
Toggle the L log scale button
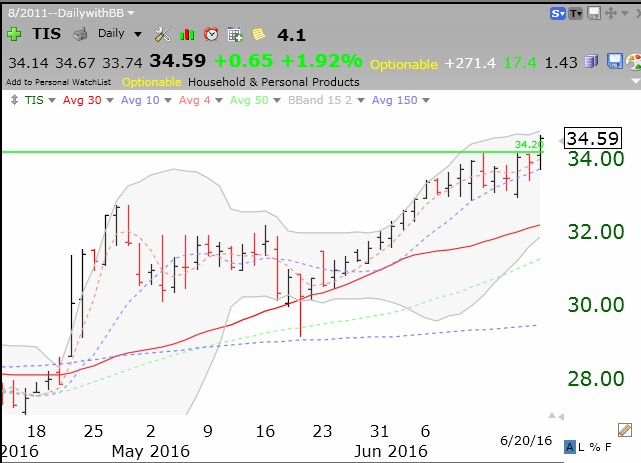581,447
